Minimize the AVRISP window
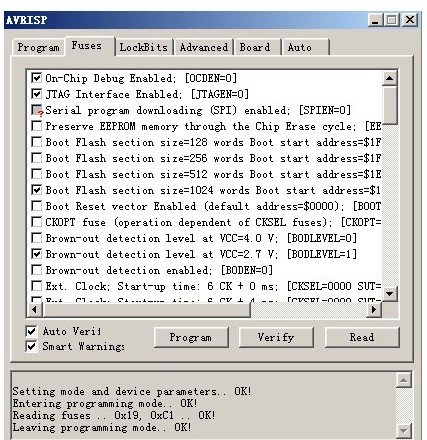 coord(375,21)
